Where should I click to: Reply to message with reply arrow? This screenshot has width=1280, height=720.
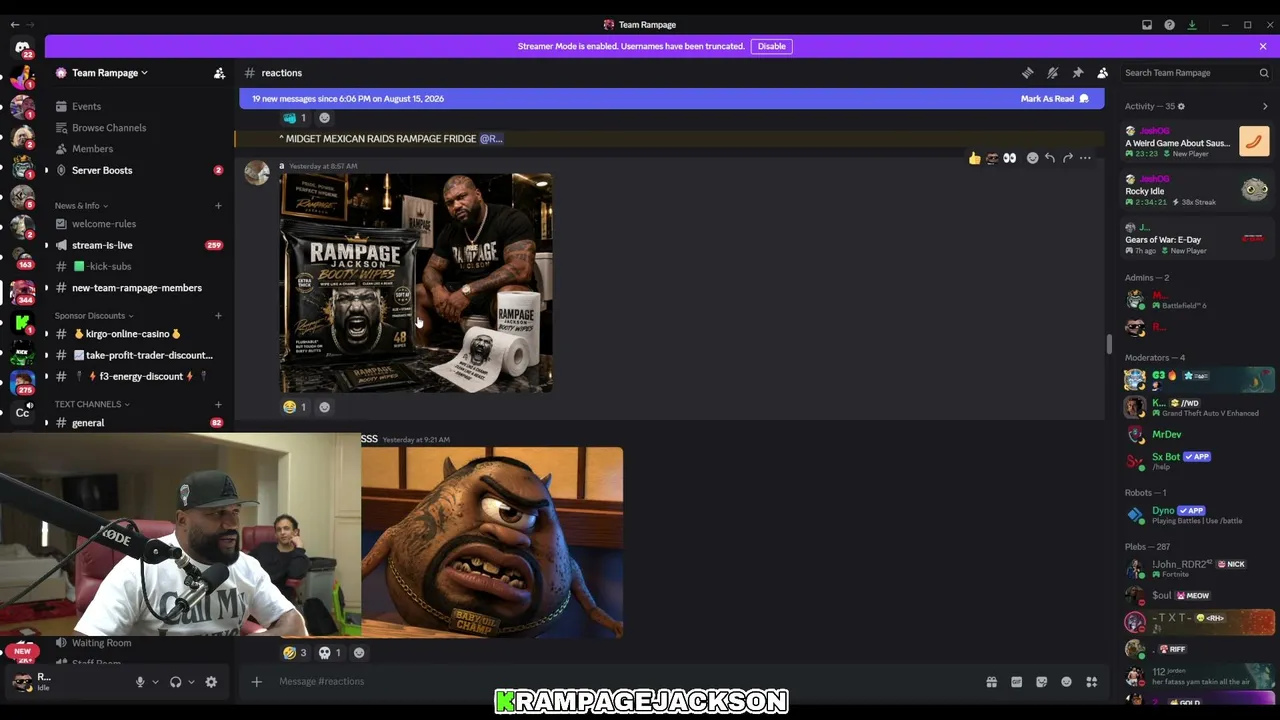pos(1050,158)
